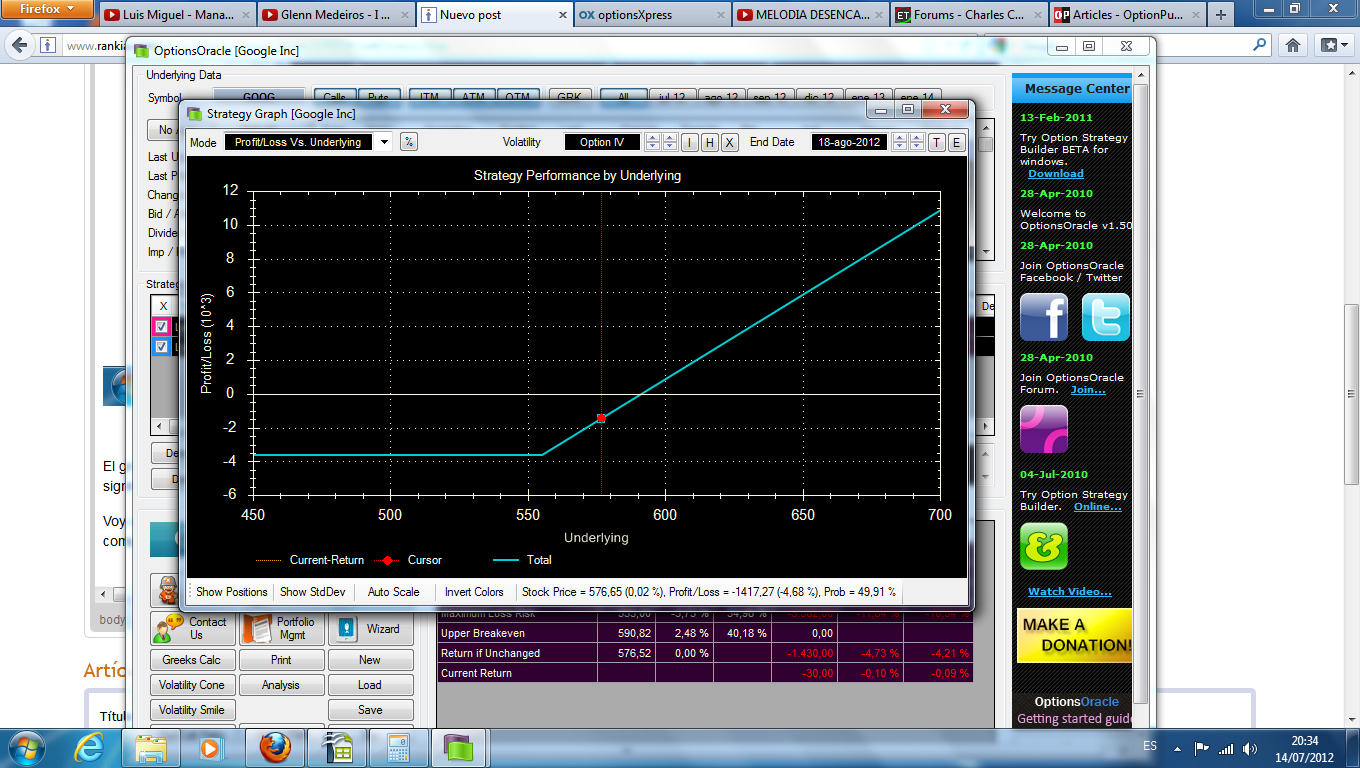Switch to the optionsXpress tab
The height and width of the screenshot is (768, 1360).
(650, 15)
